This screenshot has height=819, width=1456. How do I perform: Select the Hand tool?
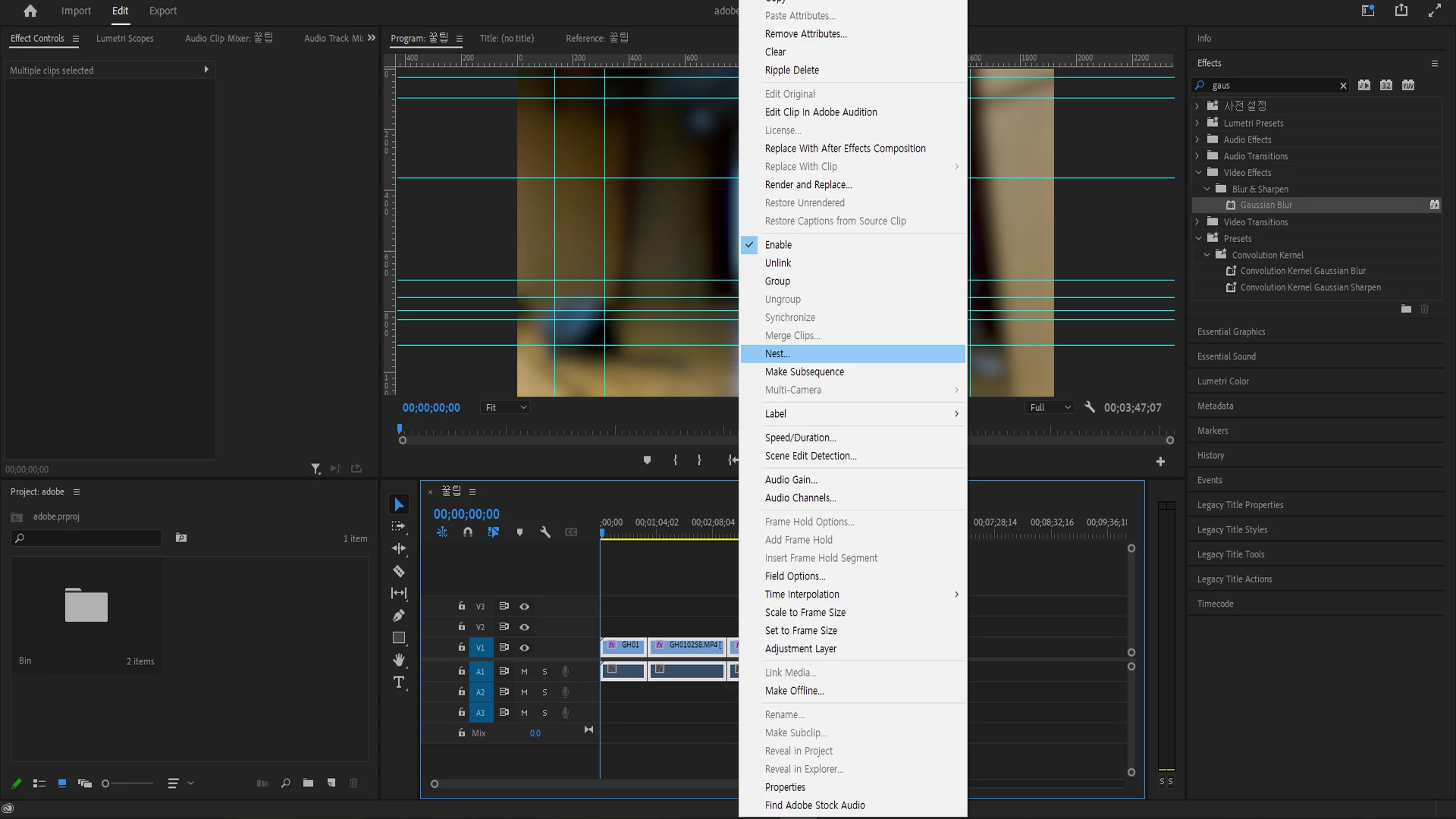(x=399, y=660)
